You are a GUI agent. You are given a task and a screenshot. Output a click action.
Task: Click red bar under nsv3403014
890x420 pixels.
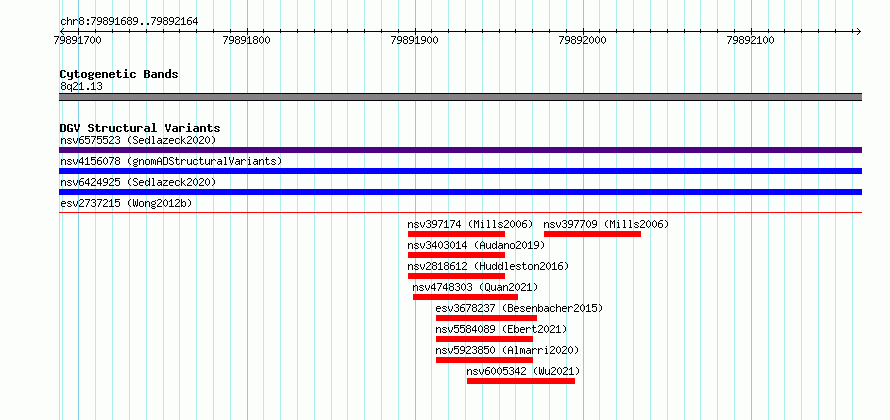(x=456, y=255)
